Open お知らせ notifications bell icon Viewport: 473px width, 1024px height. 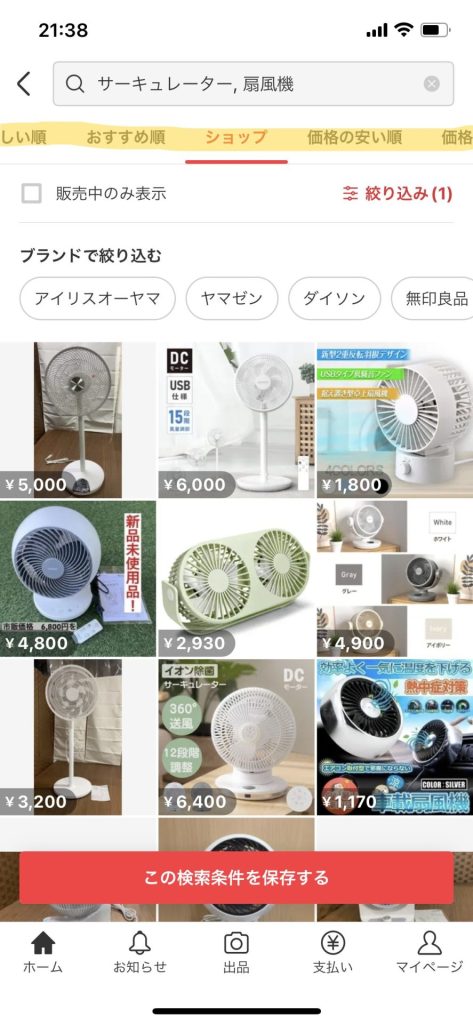[140, 942]
